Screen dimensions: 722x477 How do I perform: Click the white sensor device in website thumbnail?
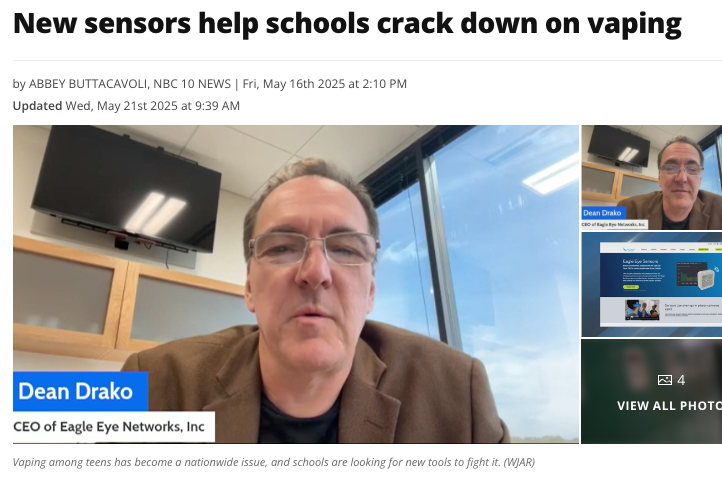[705, 279]
